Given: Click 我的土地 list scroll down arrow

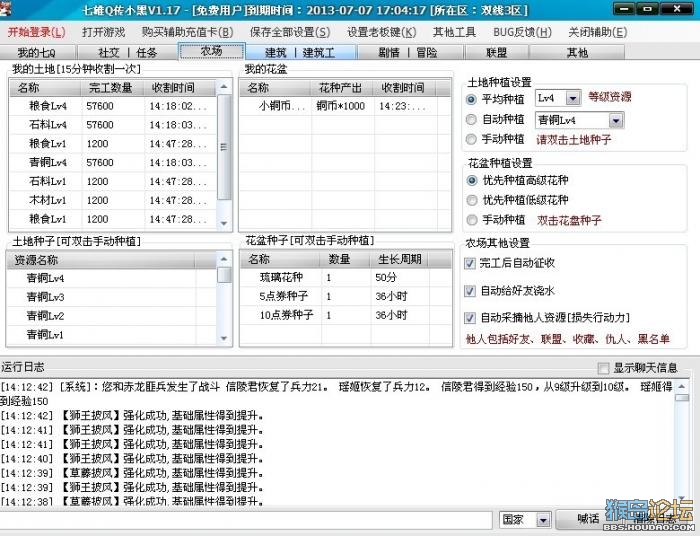Looking at the screenshot, I should pos(224,223).
